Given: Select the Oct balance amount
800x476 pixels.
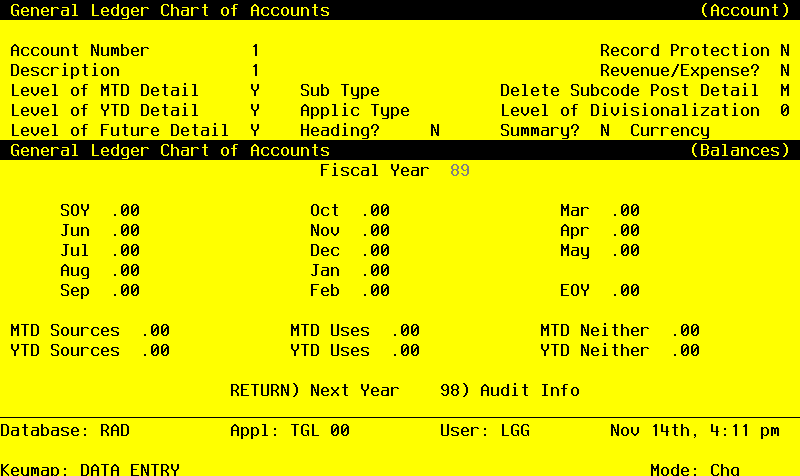Looking at the screenshot, I should (376, 210).
